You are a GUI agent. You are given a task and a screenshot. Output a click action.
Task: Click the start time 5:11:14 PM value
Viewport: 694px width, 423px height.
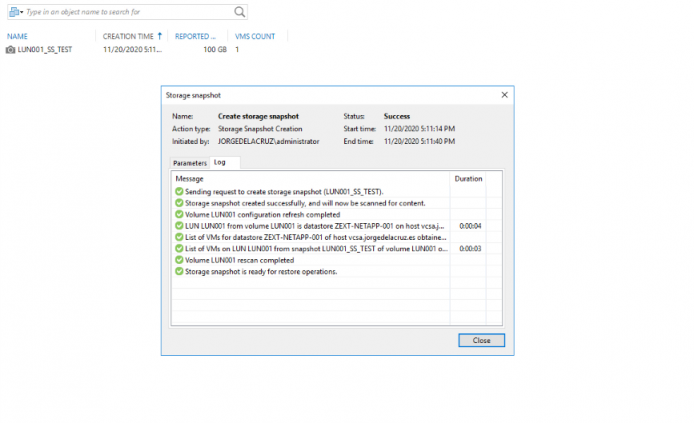point(419,129)
